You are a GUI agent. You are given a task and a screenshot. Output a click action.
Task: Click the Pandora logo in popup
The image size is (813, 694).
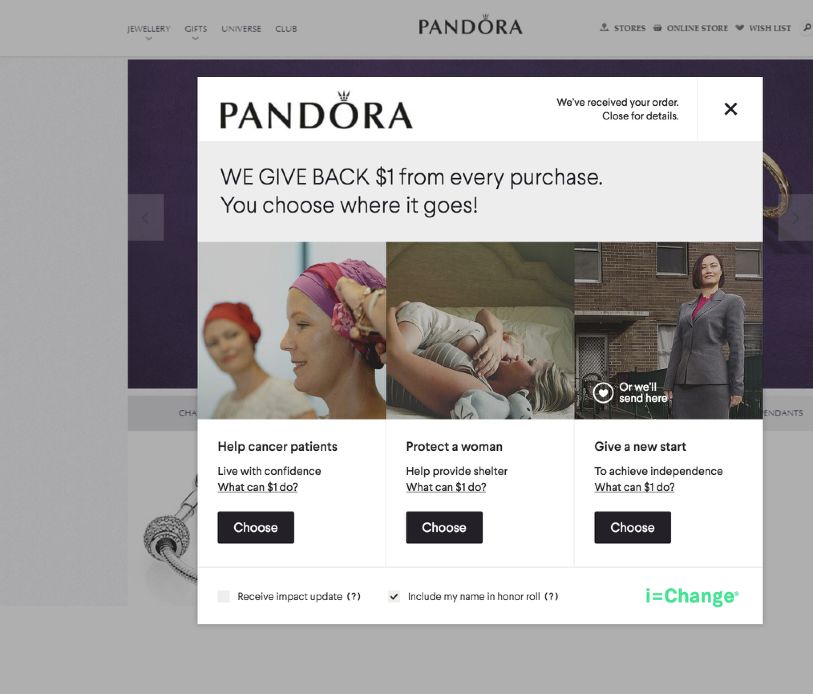(x=316, y=110)
